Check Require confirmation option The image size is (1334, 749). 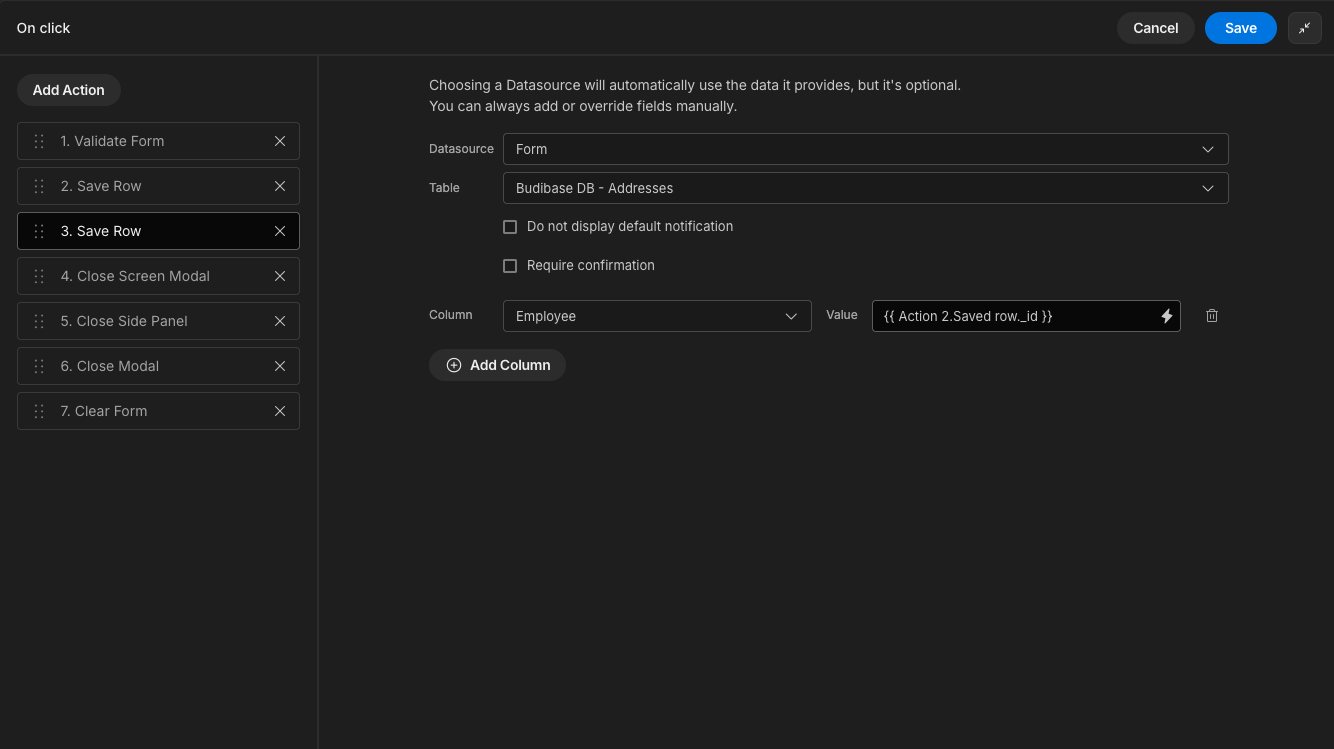coord(510,266)
